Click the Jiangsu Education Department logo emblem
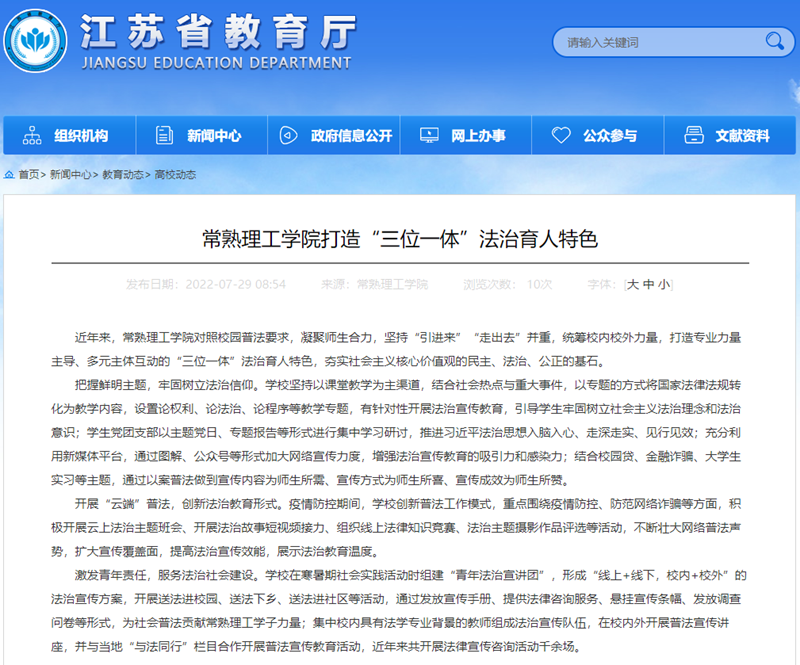The height and width of the screenshot is (665, 800). 35,41
